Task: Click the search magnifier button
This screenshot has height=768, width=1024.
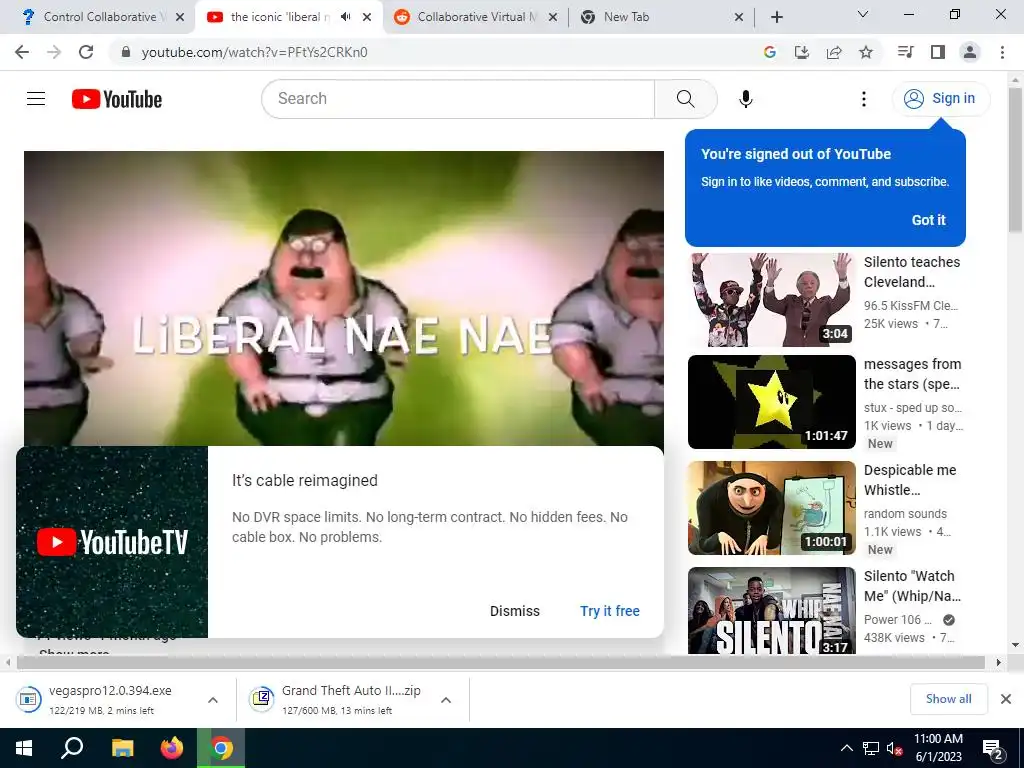Action: tap(686, 99)
